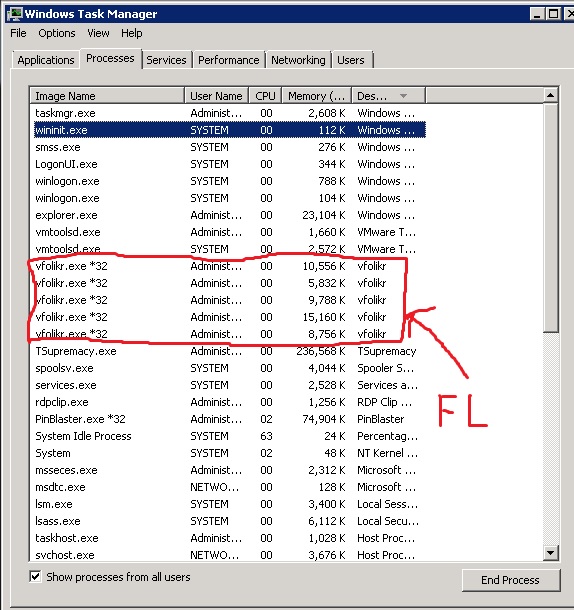
Task: Switch to the Applications tab
Action: pos(46,60)
